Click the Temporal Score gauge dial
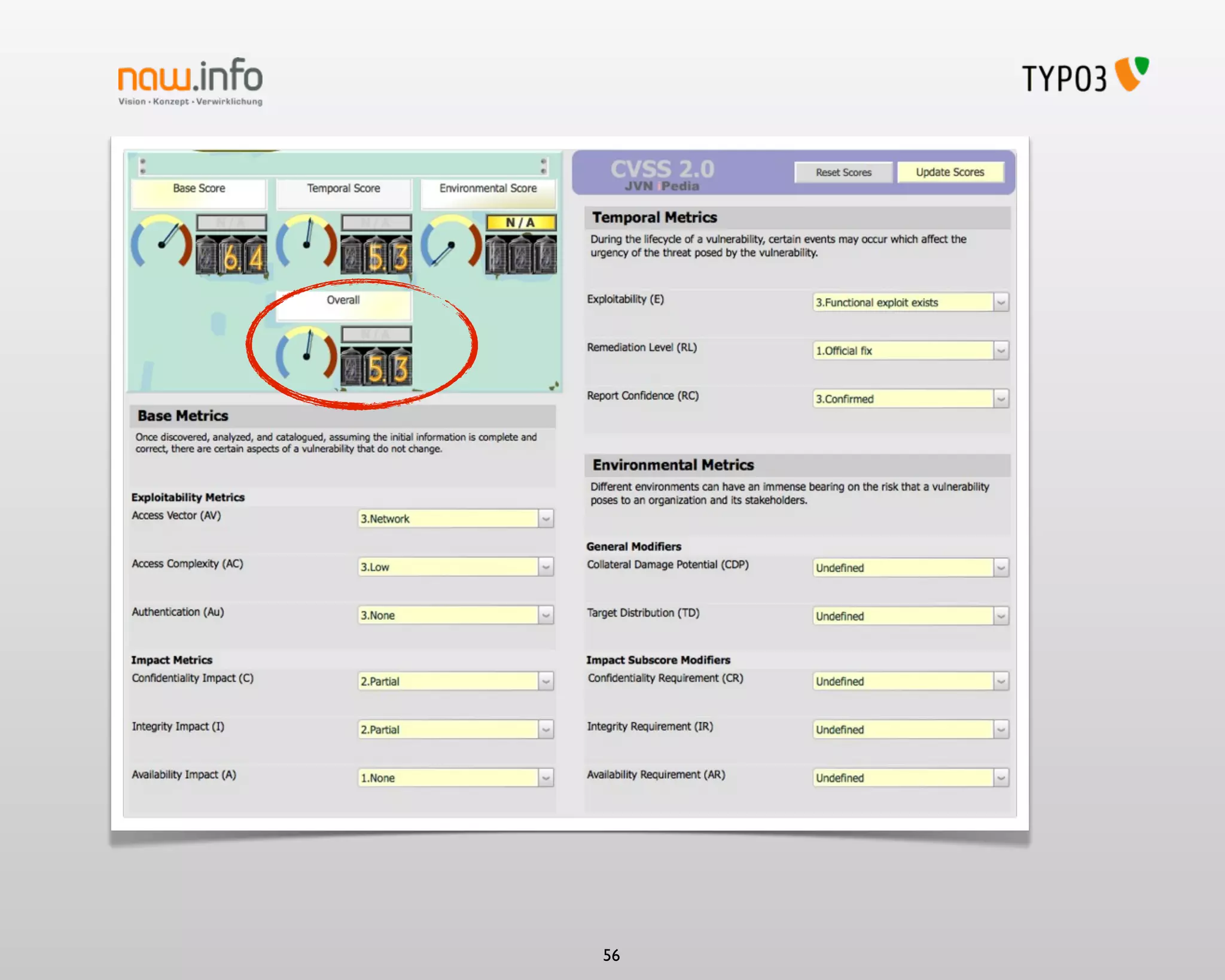 click(307, 243)
